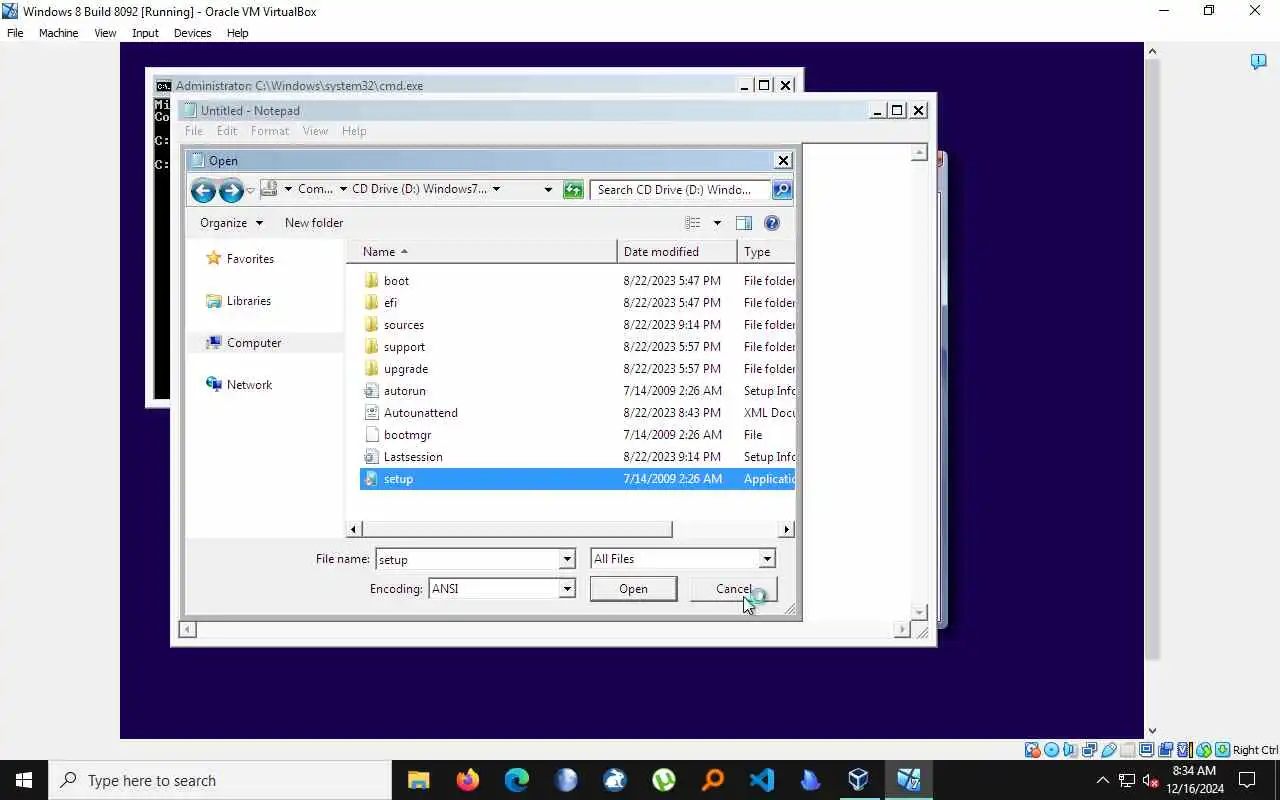This screenshot has width=1280, height=800.
Task: Select the boot folder
Action: click(577, 281)
